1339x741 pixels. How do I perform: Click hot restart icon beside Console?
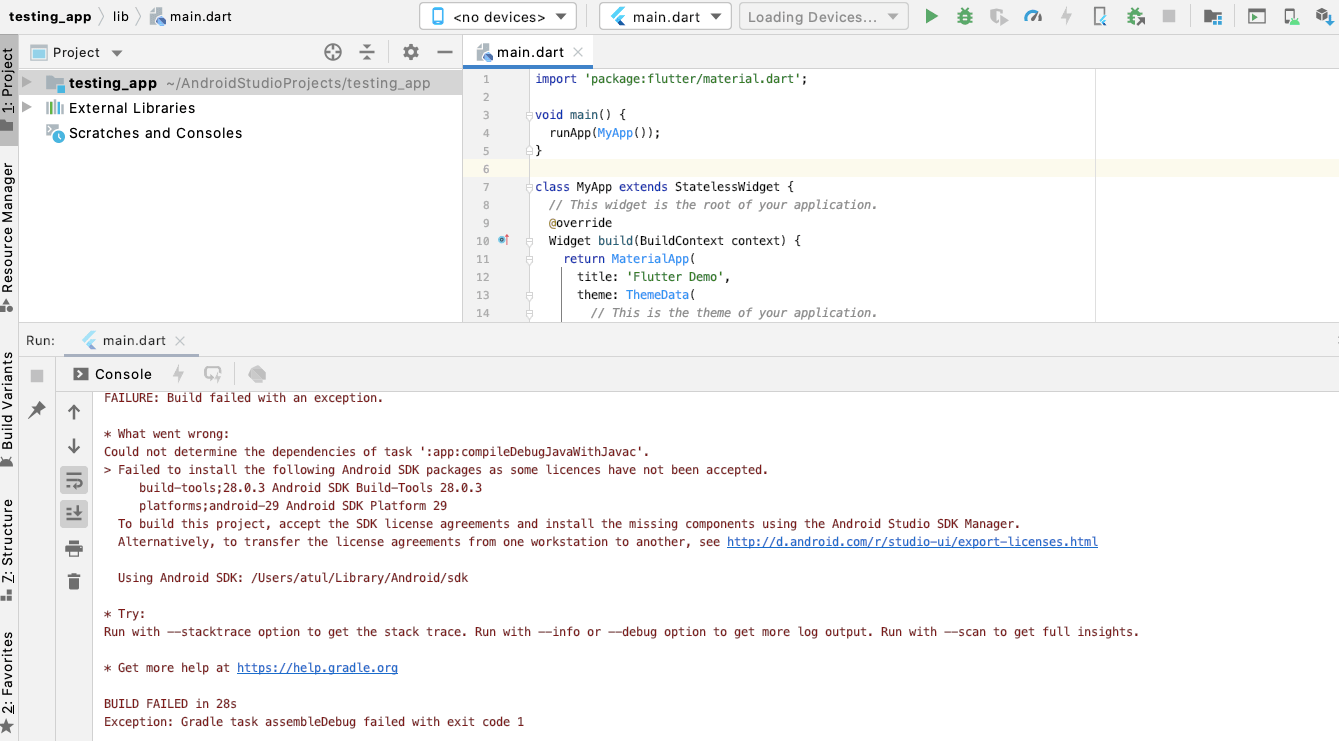click(212, 374)
